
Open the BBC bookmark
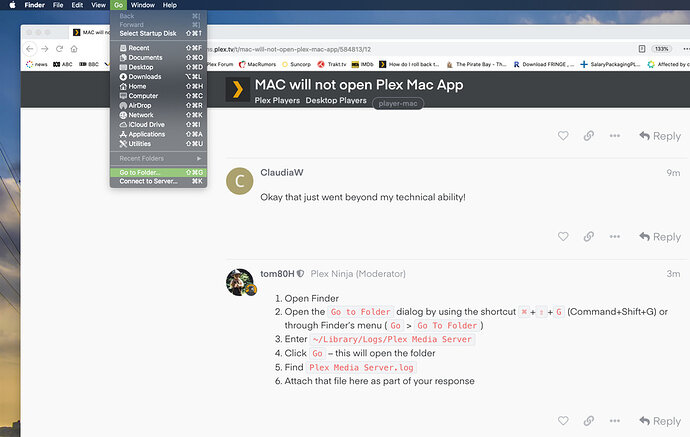coord(88,64)
